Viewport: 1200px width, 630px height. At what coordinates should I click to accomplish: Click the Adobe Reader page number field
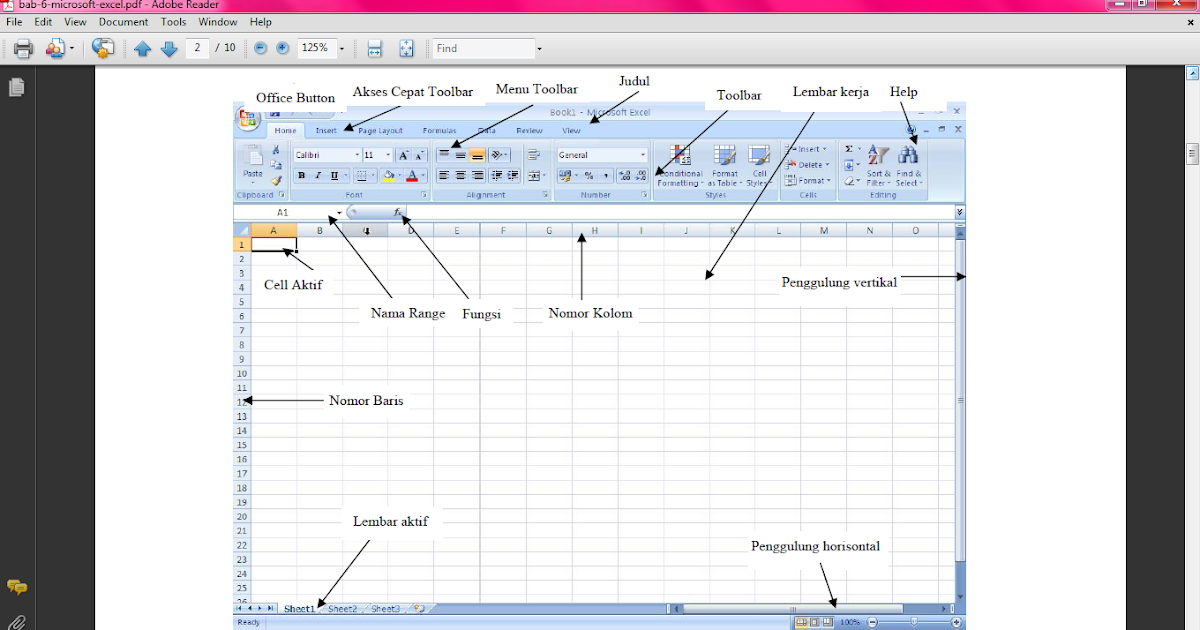coord(197,48)
